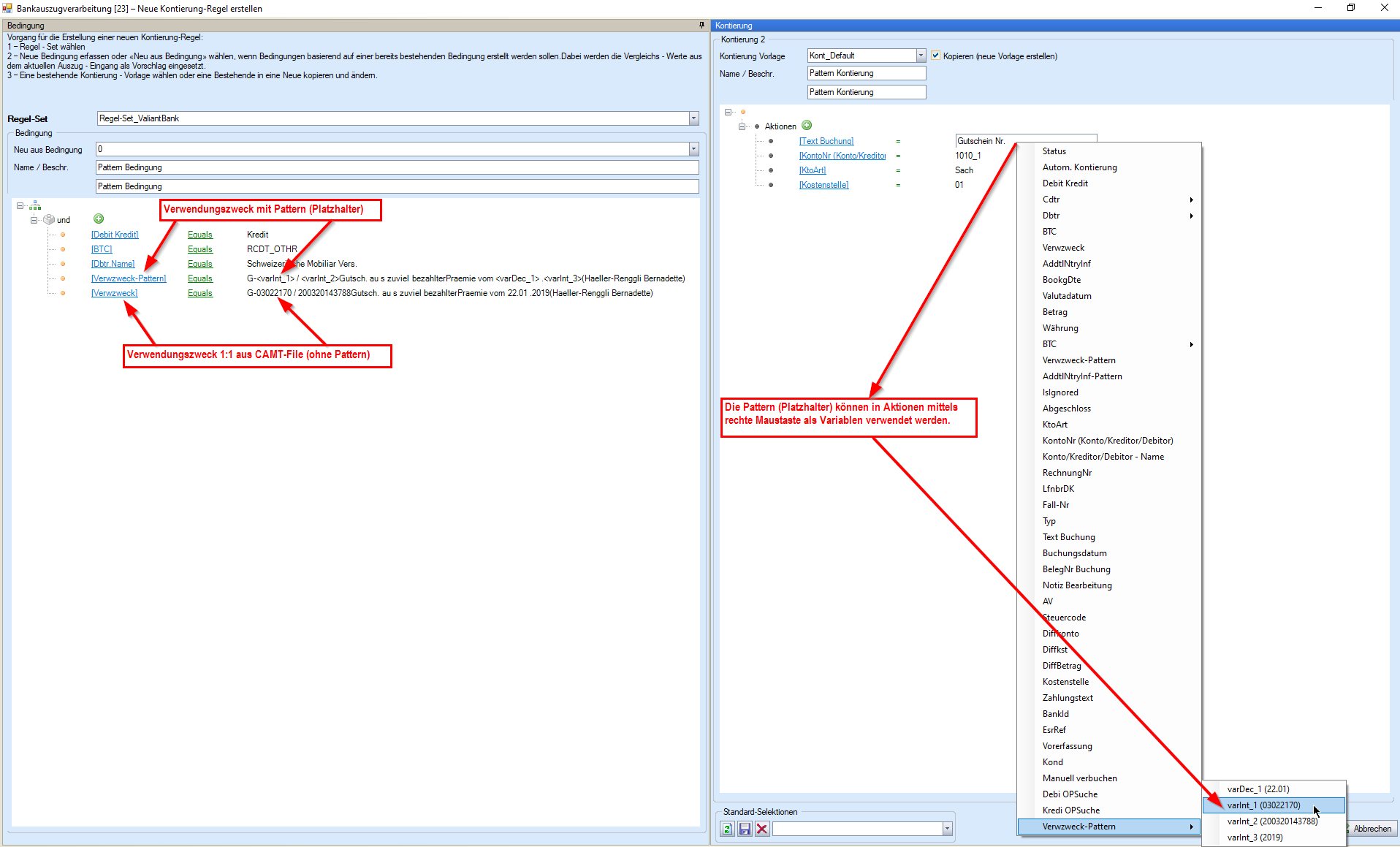Image resolution: width=1400 pixels, height=847 pixels.
Task: Choose 'varInt_2 (200320143788)' in the submenu
Action: pos(1274,821)
